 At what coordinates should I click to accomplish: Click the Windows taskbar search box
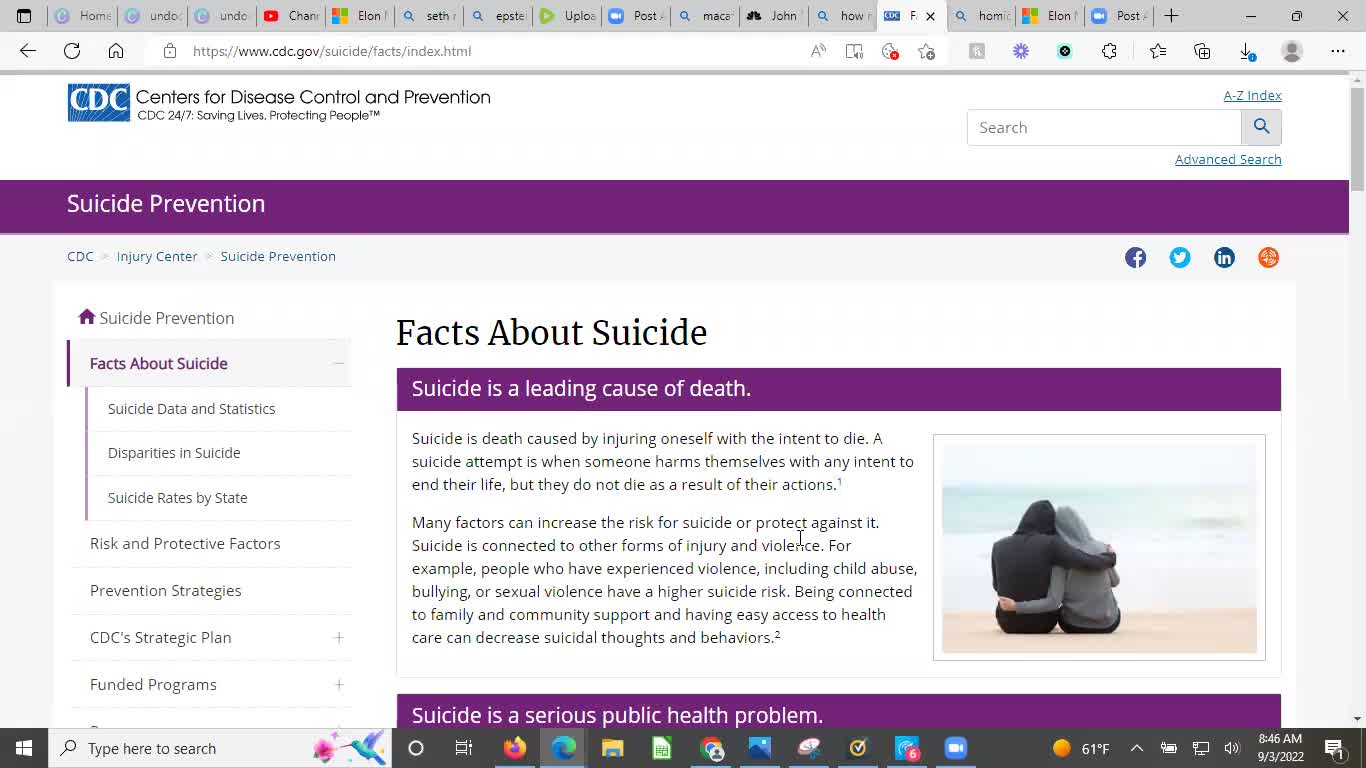pos(218,748)
